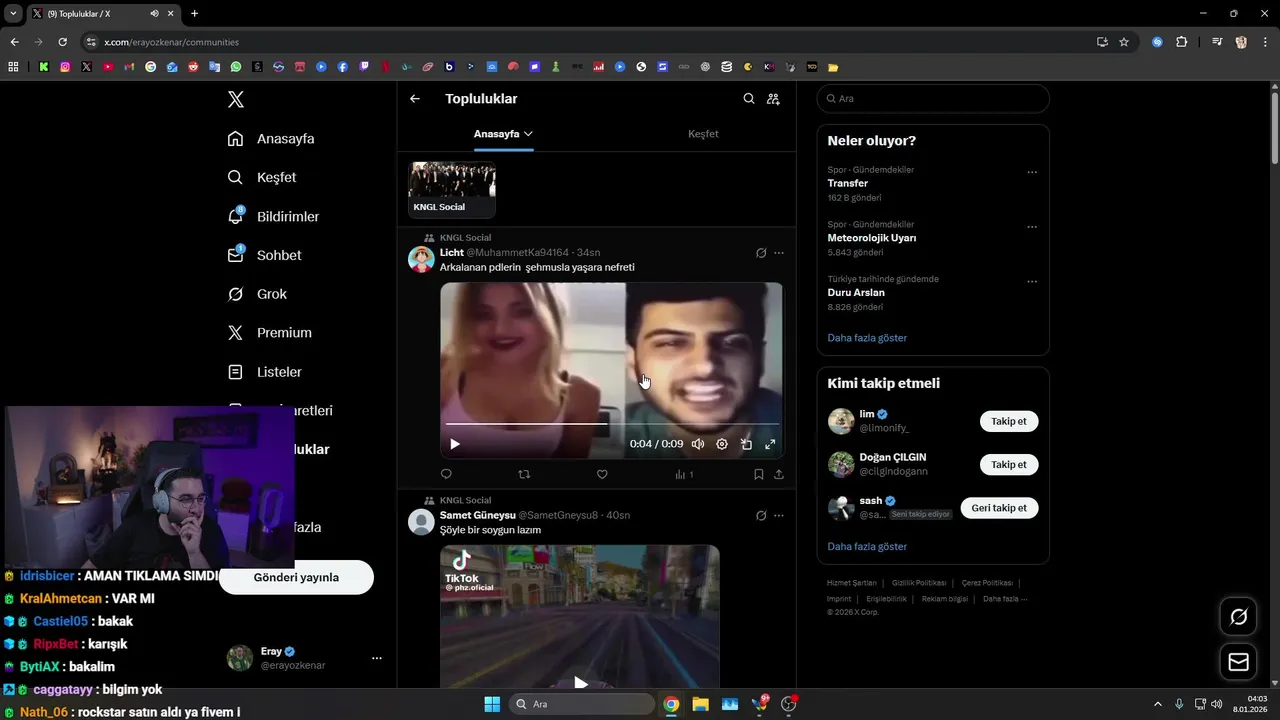
Task: Open Grok icon on Samet Güneysu's post
Action: 761,516
